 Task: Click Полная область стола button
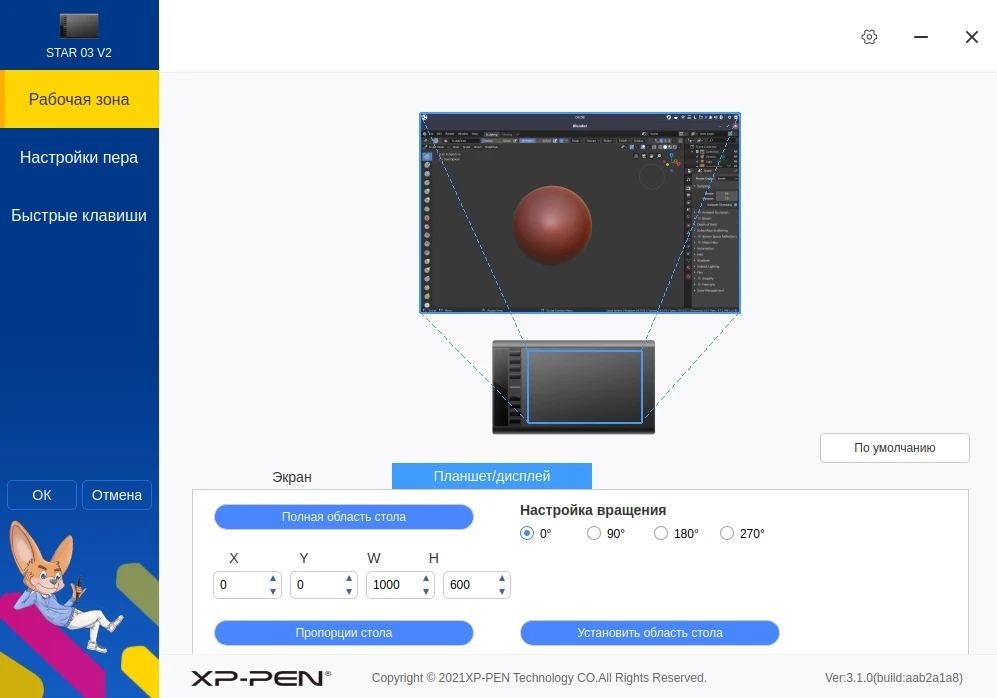[x=344, y=517]
